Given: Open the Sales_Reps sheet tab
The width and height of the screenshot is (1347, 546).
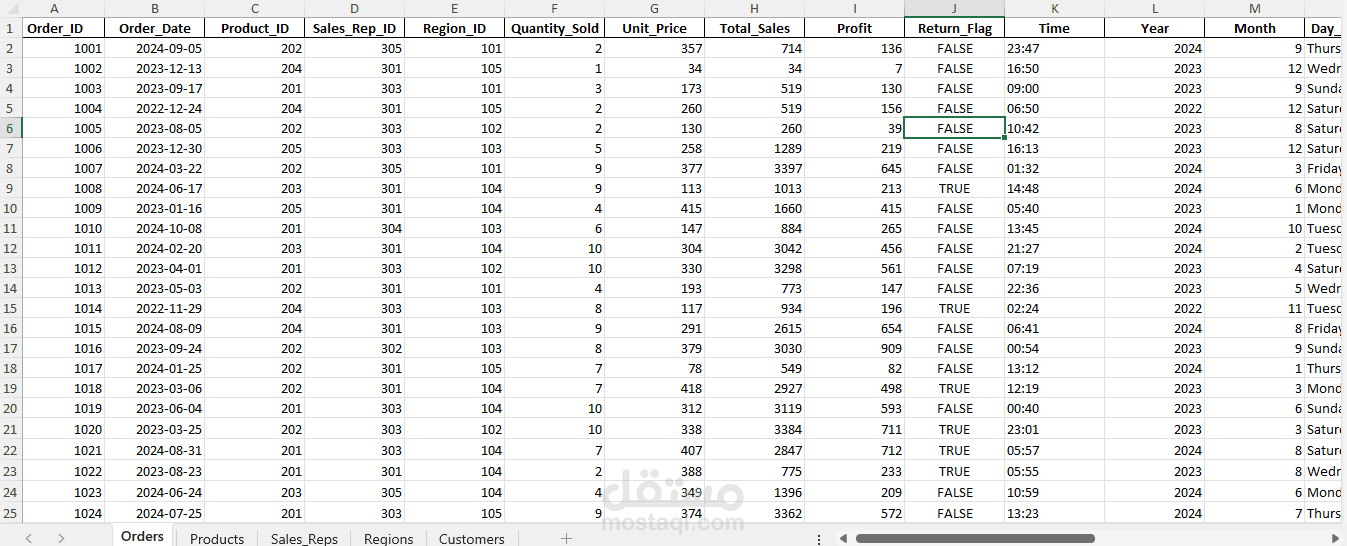Looking at the screenshot, I should pos(304,538).
